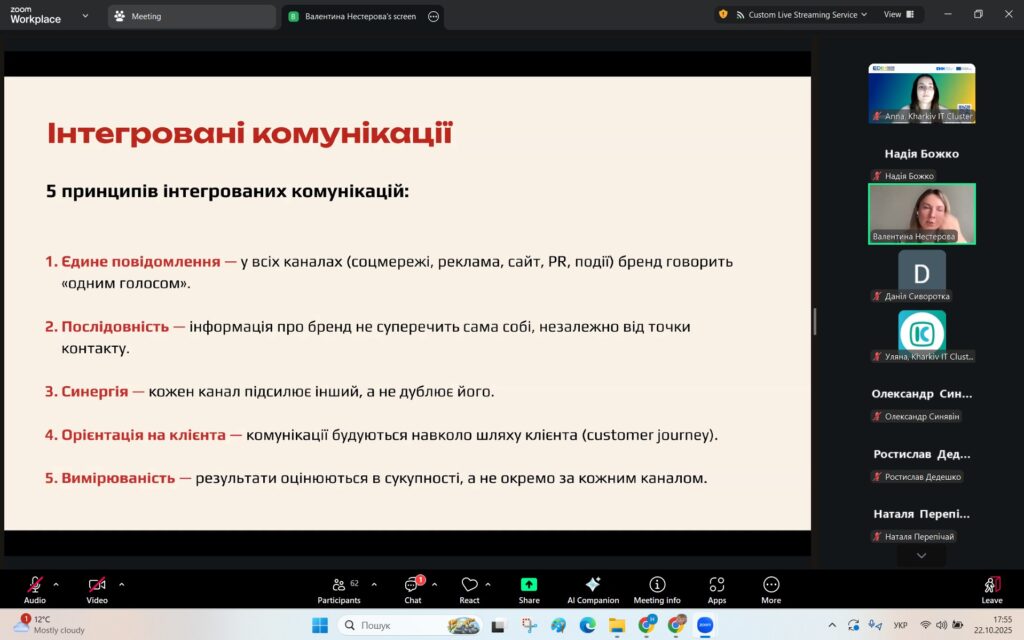Viewport: 1024px width, 640px height.
Task: Open the React emoji menu
Action: click(469, 589)
